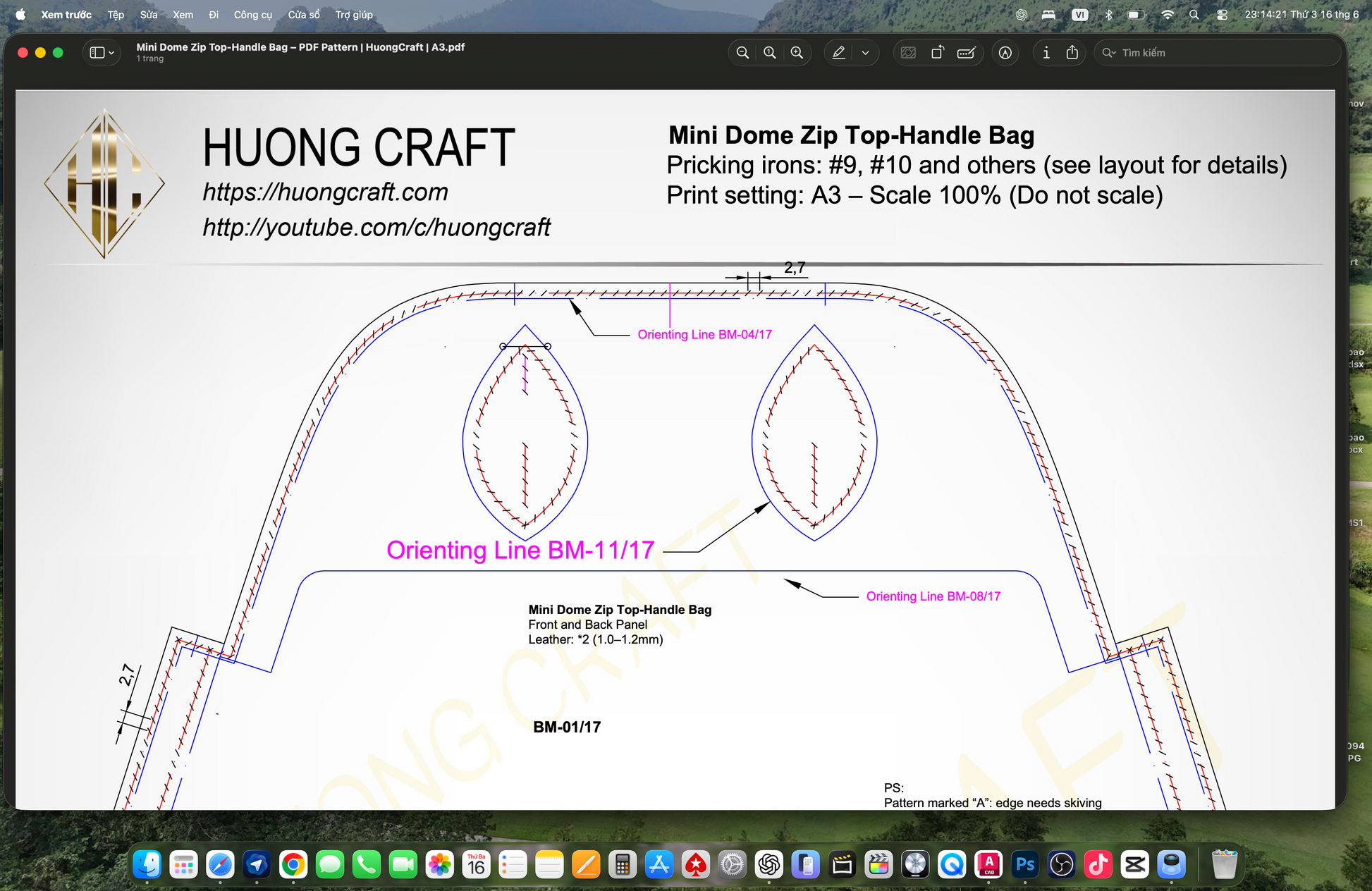Launch ChatGPT app from the Dock
The height and width of the screenshot is (891, 1372).
point(769,864)
